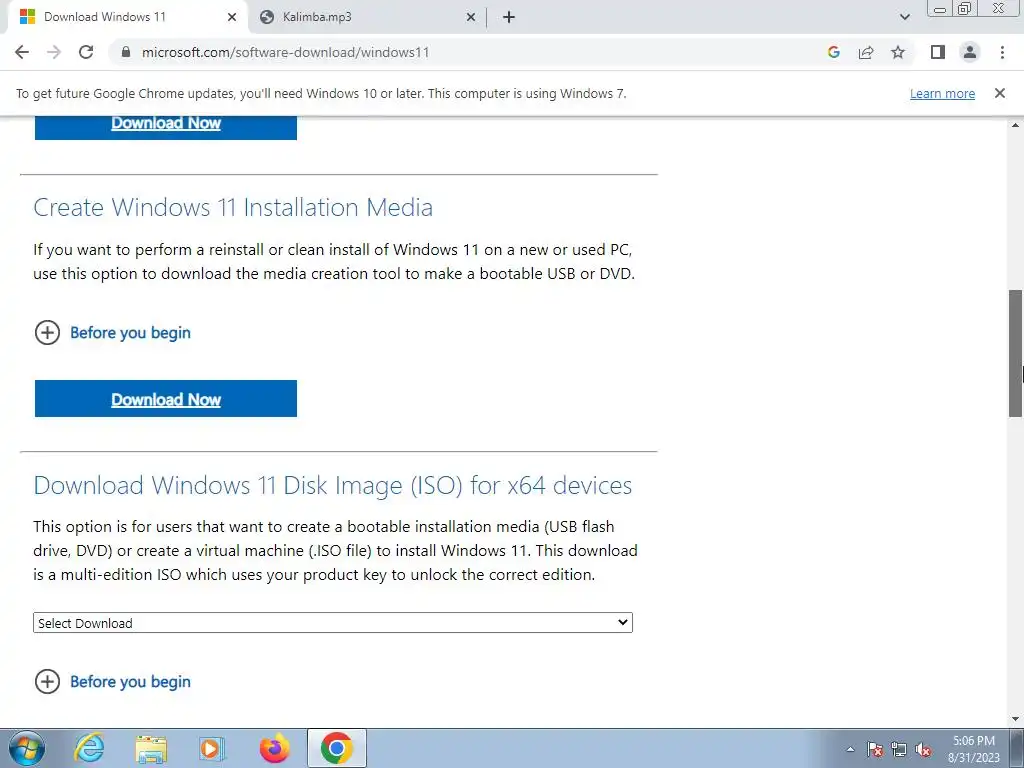Launch Internet Explorer from the taskbar

click(89, 748)
